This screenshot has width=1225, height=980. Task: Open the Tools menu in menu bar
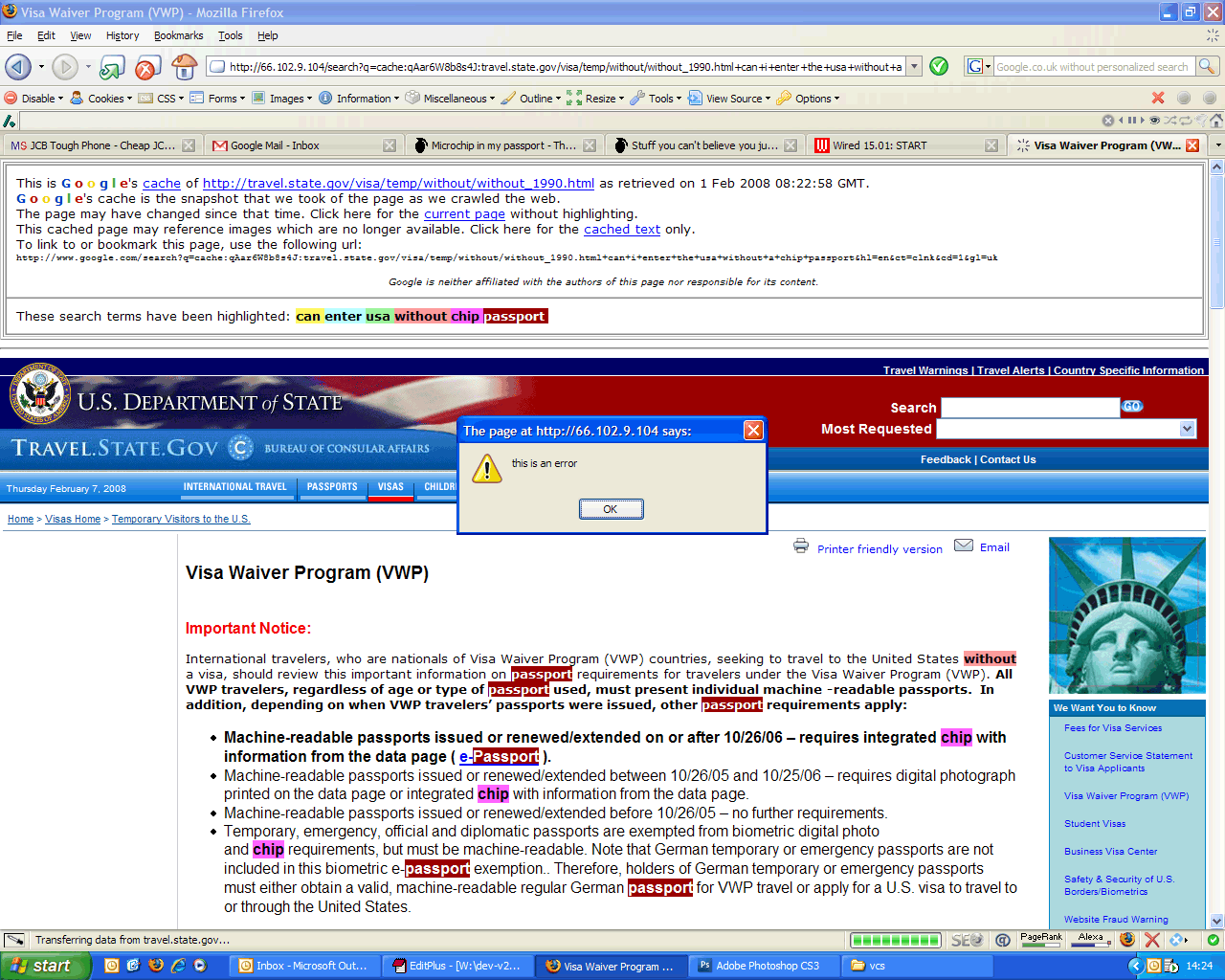tap(230, 35)
